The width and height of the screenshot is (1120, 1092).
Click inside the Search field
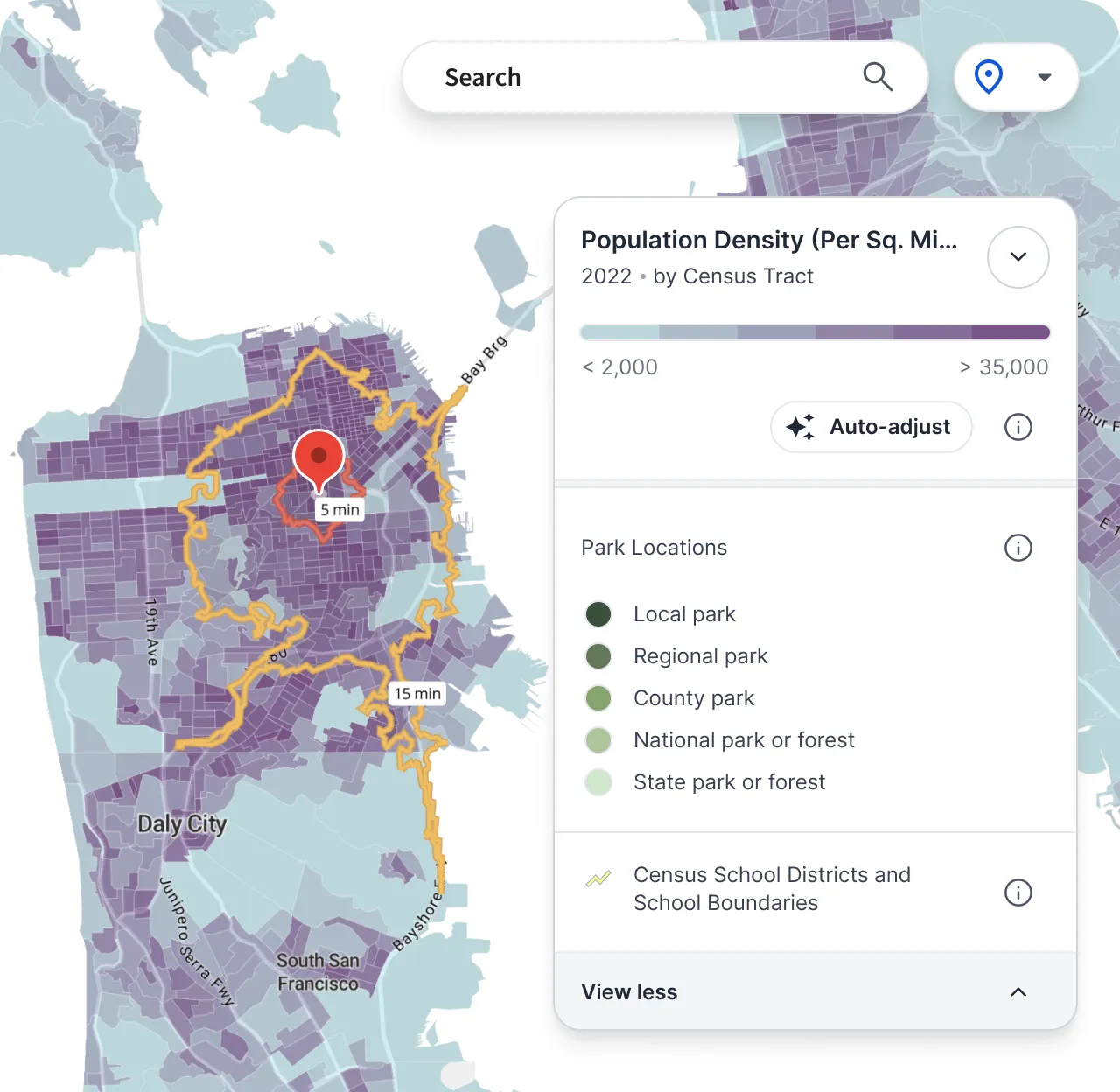pyautogui.click(x=612, y=76)
